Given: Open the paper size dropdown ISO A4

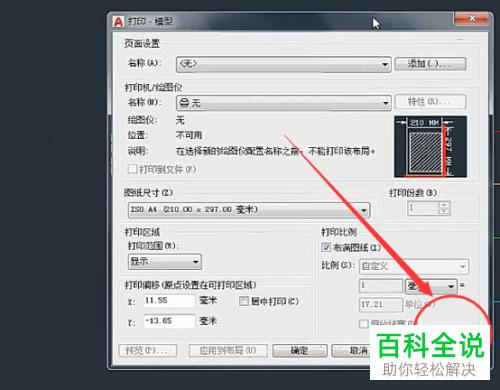Looking at the screenshot, I should coord(249,210).
